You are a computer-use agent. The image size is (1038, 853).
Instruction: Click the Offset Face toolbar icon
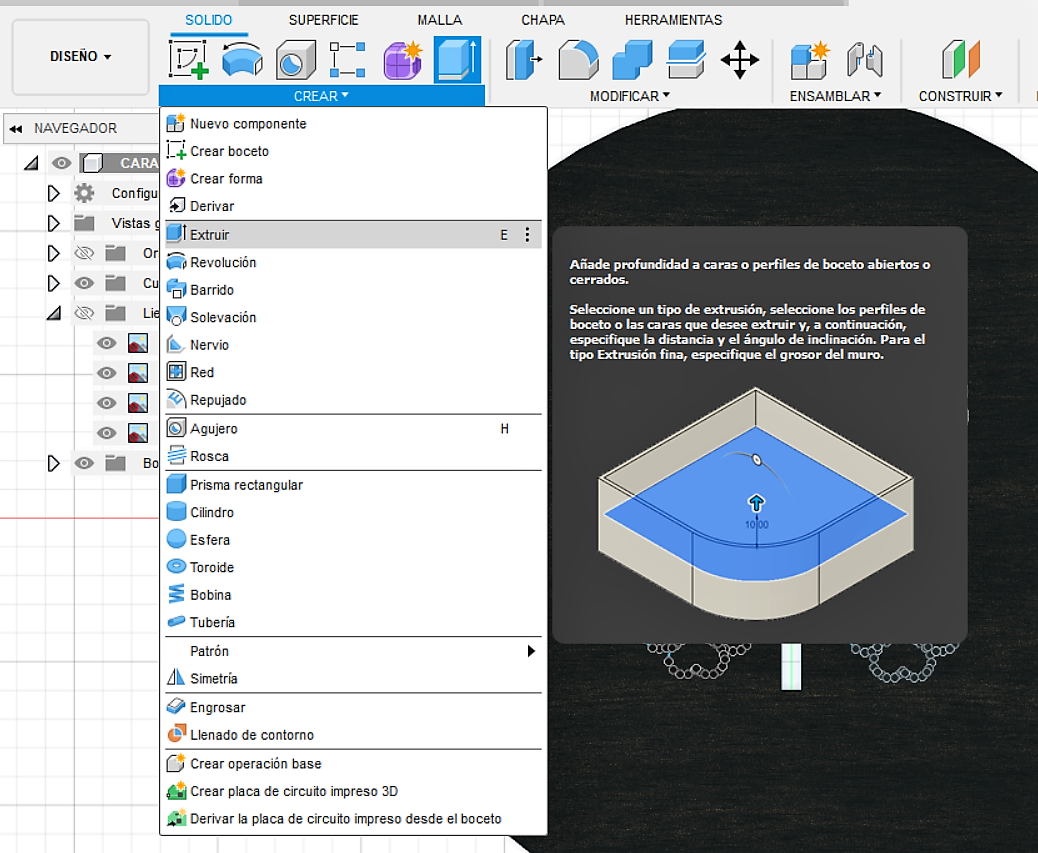pyautogui.click(x=686, y=60)
